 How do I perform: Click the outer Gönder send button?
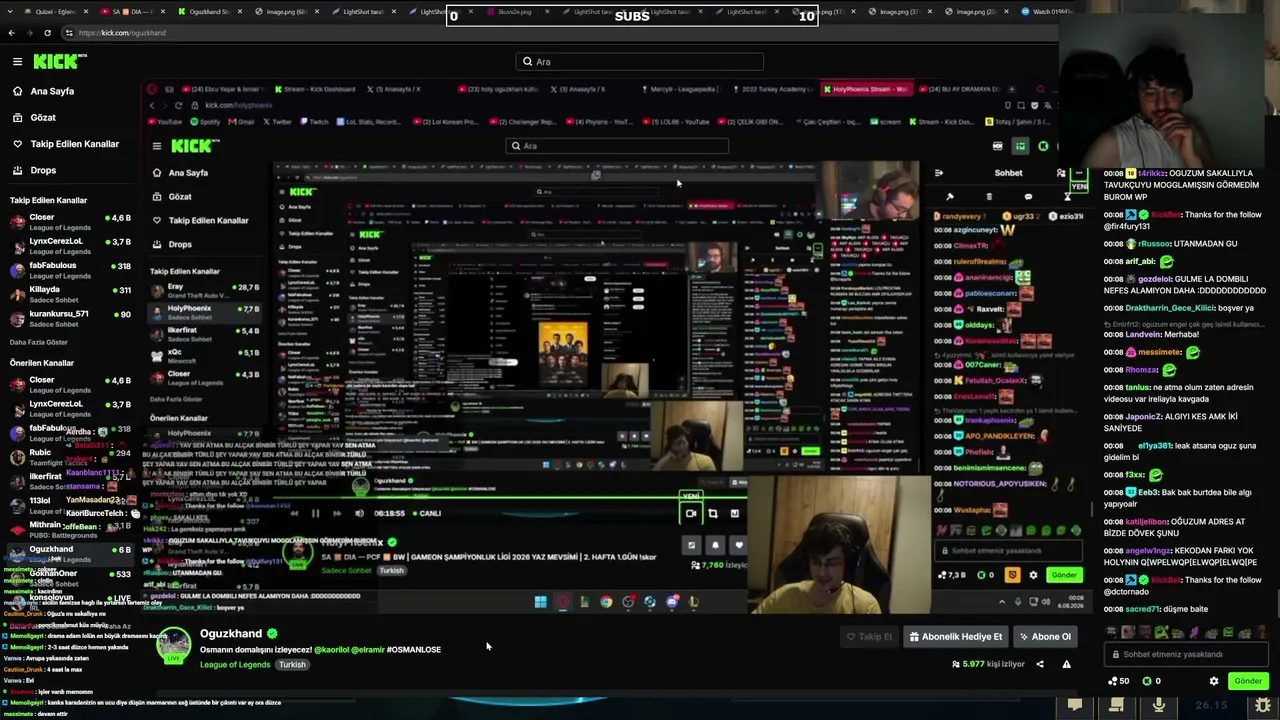1248,681
